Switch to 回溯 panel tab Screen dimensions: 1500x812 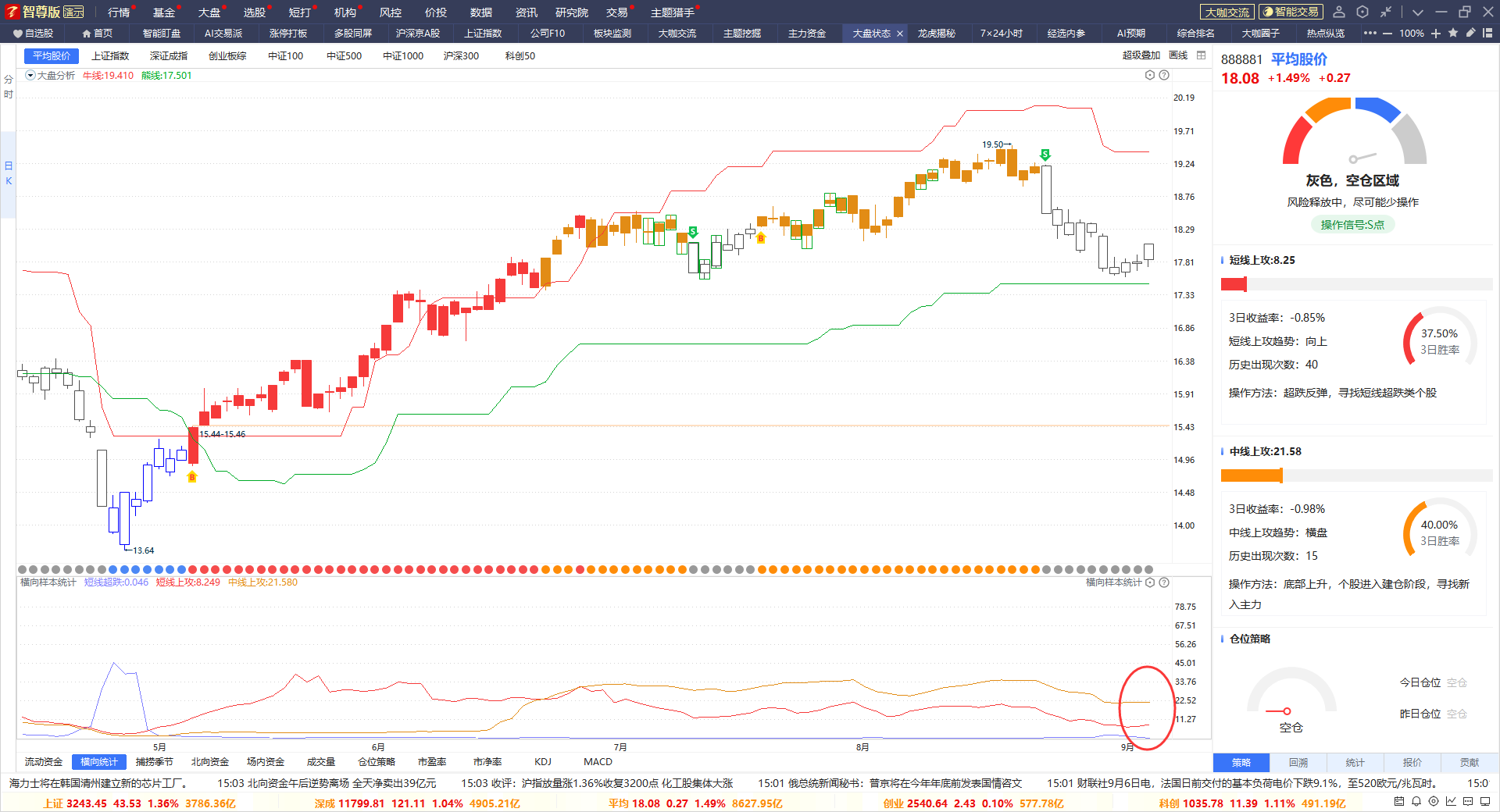pyautogui.click(x=1298, y=763)
